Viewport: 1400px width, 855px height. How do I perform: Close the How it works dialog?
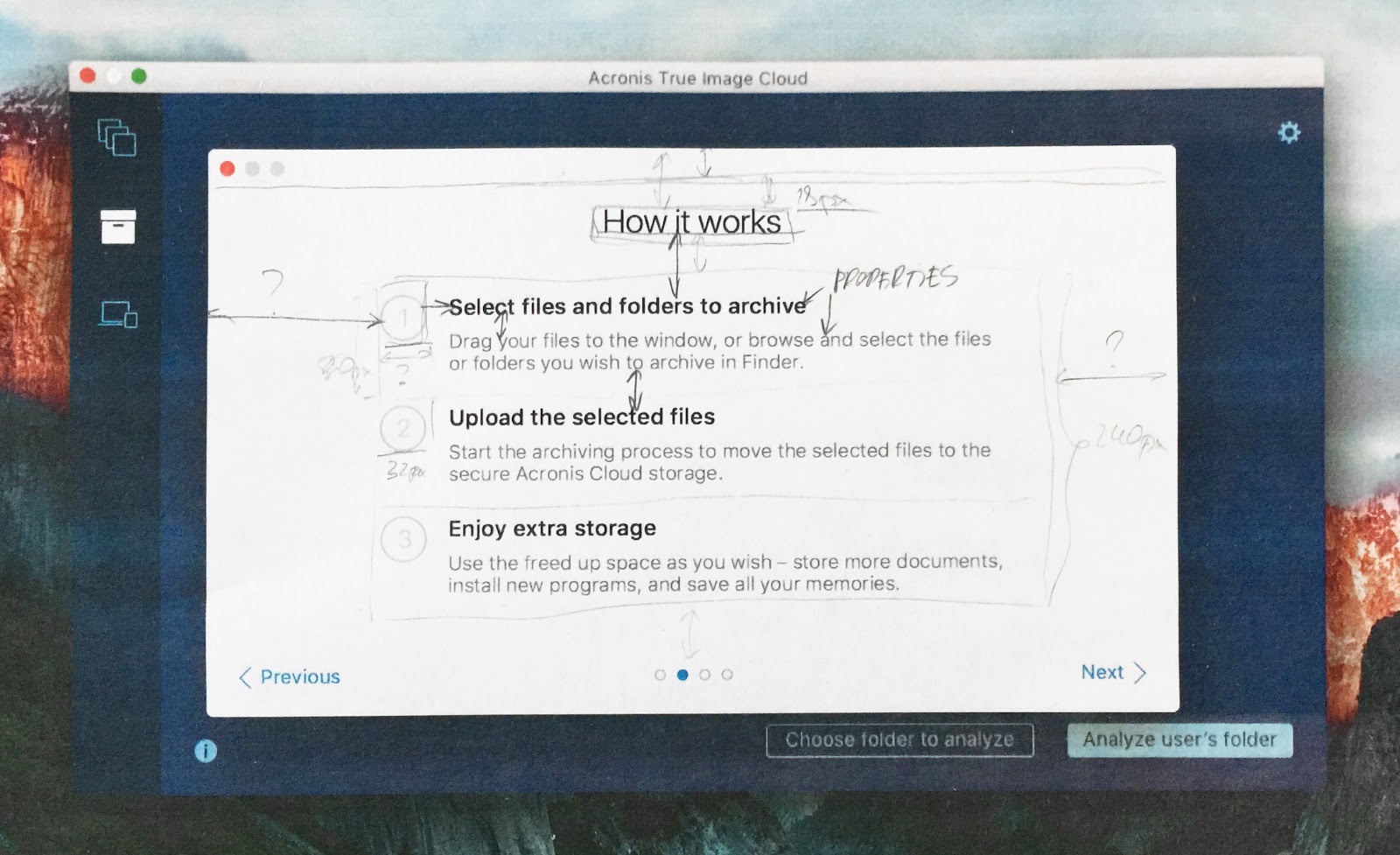(x=227, y=169)
